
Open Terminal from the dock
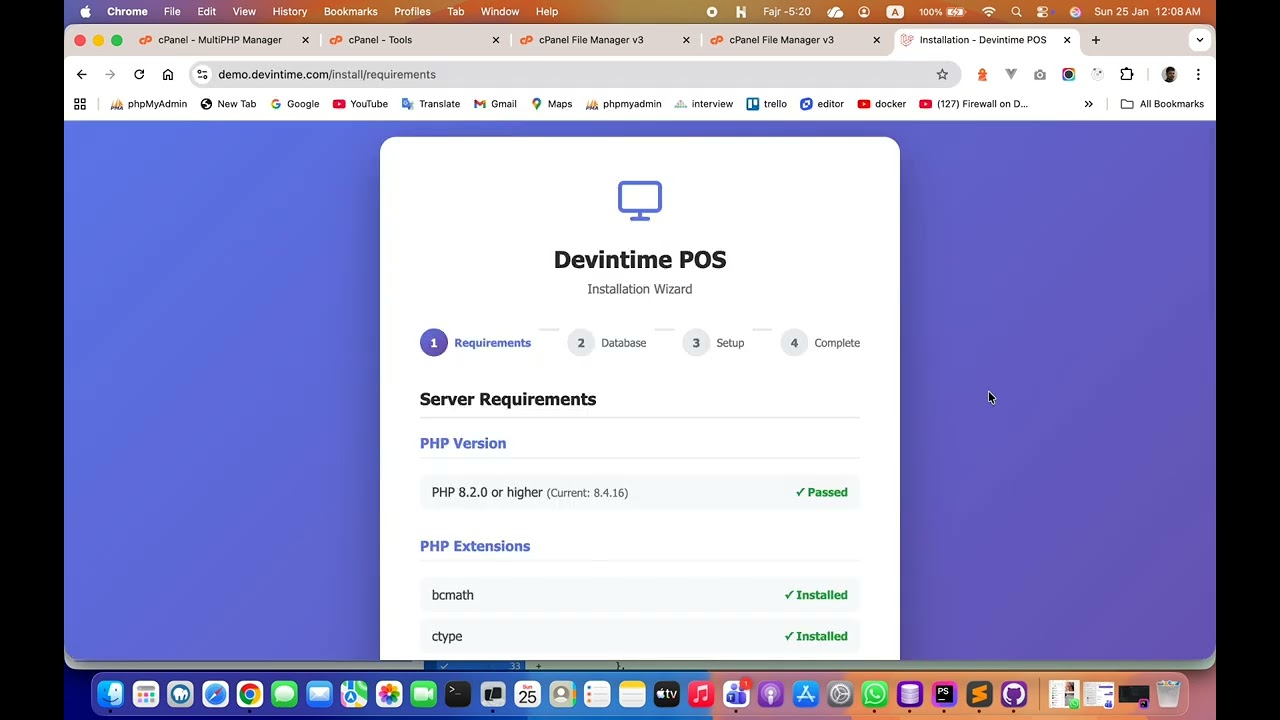[458, 694]
